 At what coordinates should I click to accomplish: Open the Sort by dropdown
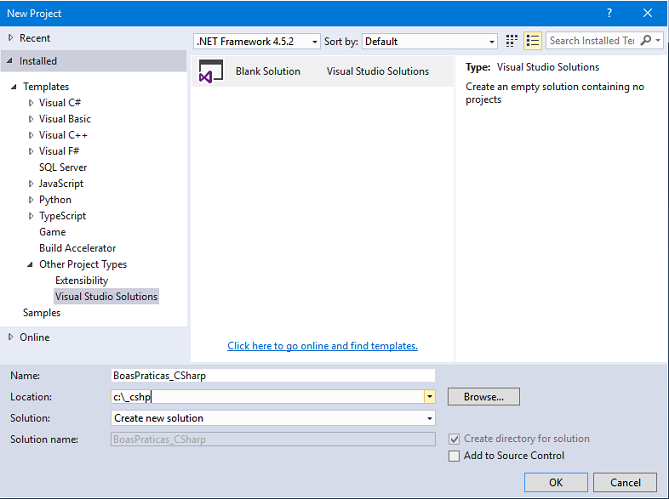pos(491,42)
